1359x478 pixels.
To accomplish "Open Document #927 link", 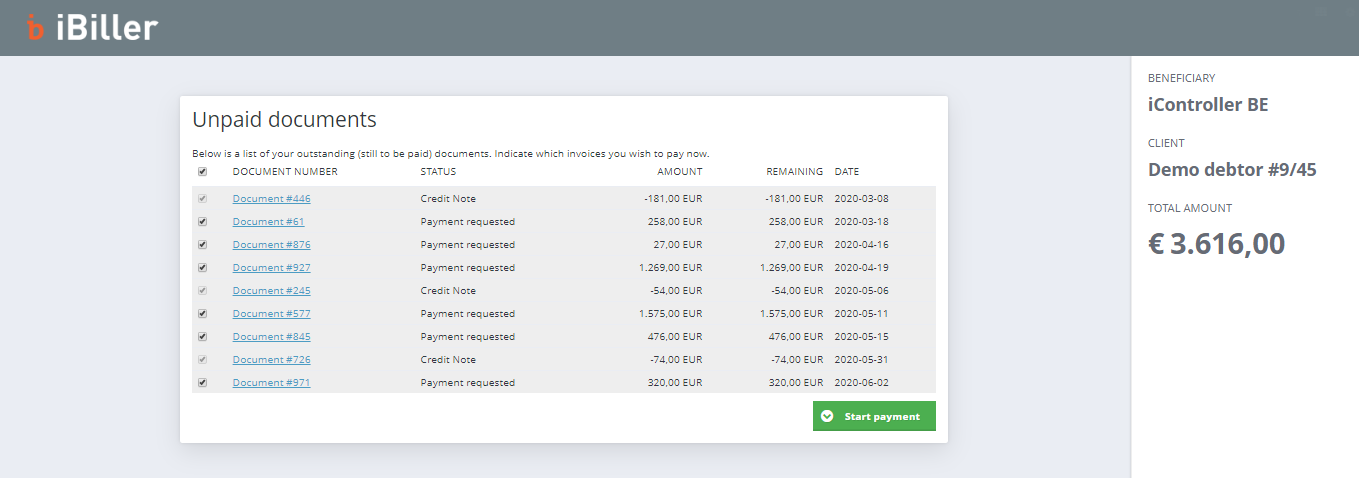I will (x=271, y=267).
